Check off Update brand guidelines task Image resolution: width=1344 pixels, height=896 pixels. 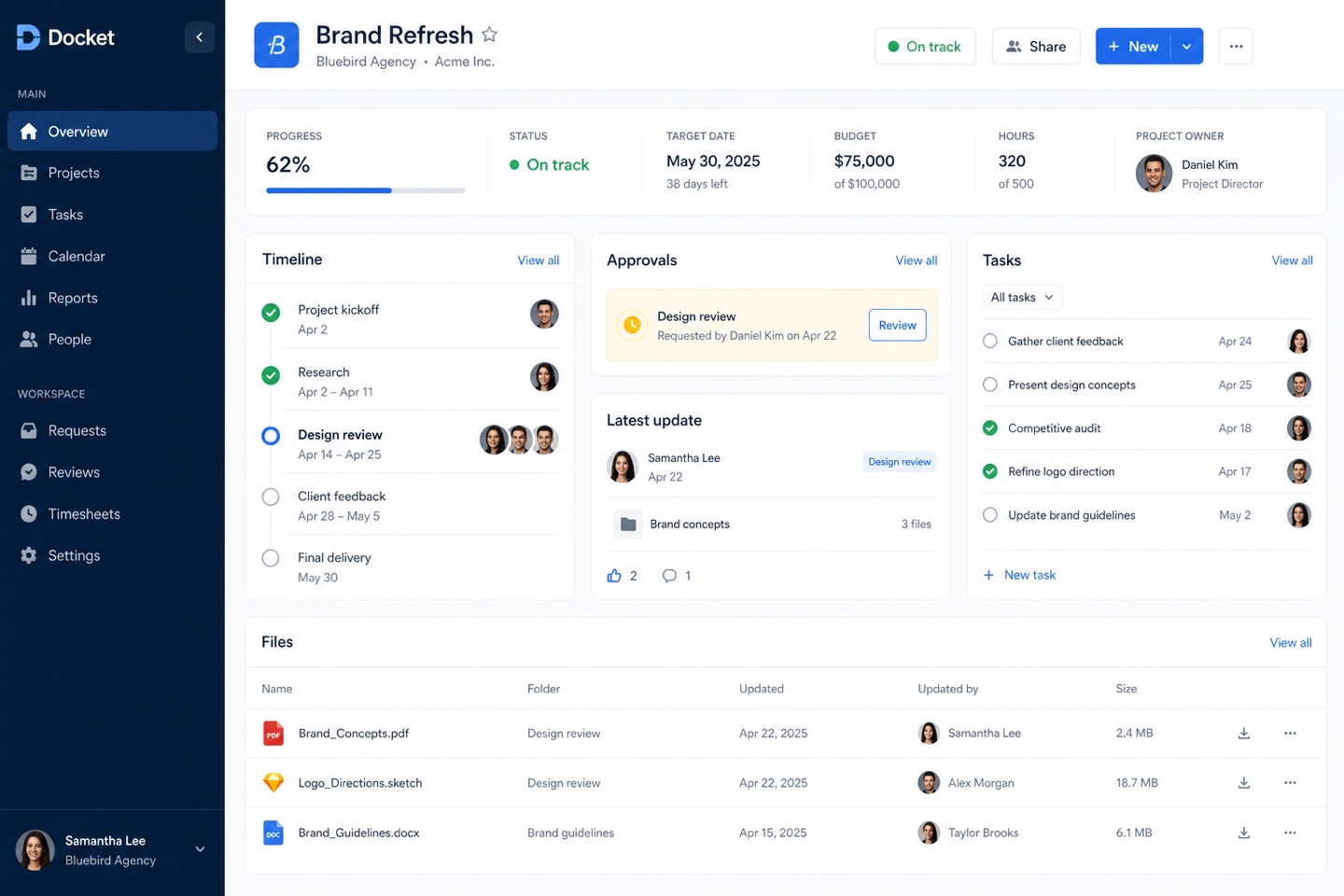[990, 515]
